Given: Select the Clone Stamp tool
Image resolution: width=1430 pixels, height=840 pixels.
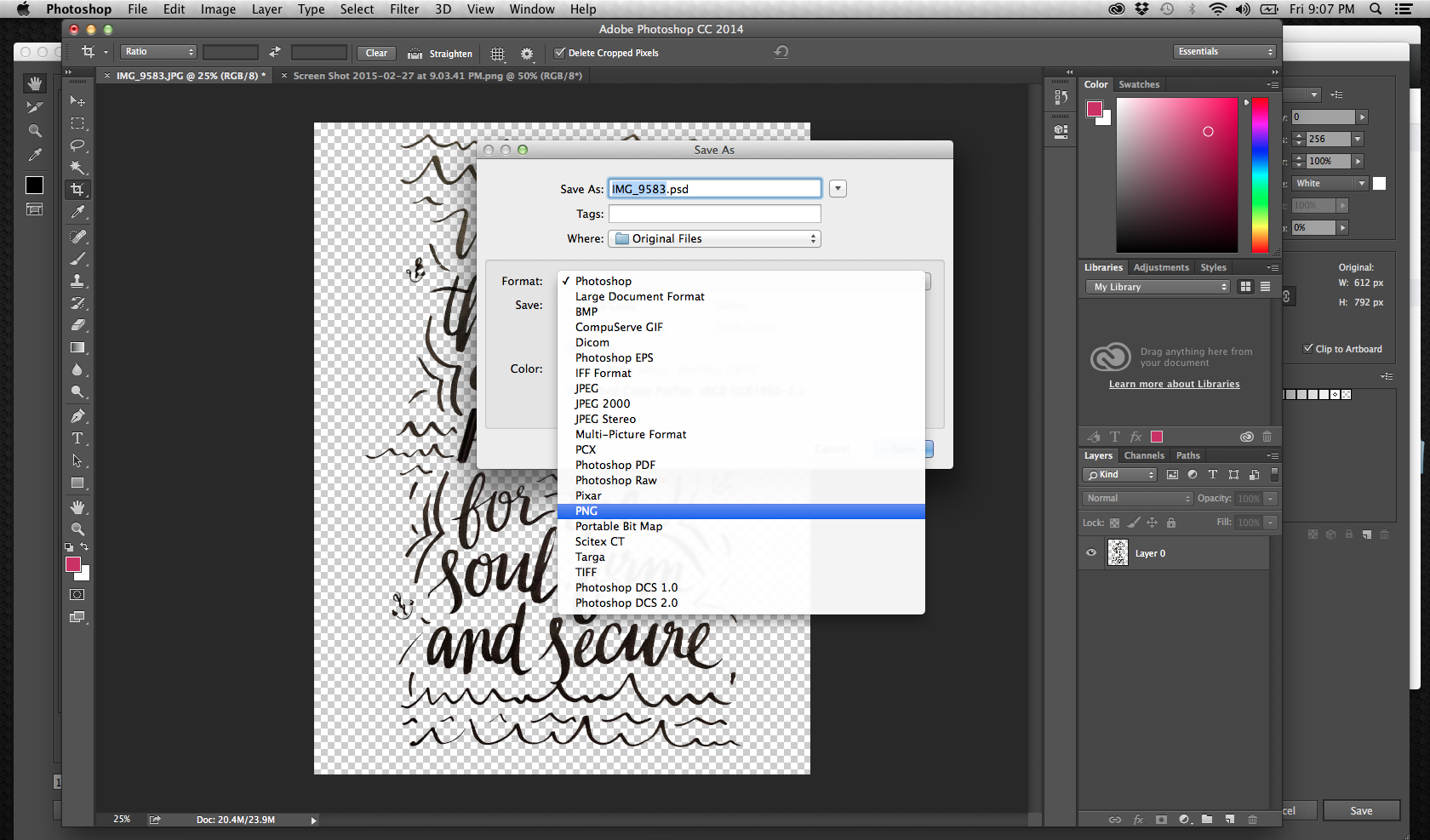Looking at the screenshot, I should [77, 281].
